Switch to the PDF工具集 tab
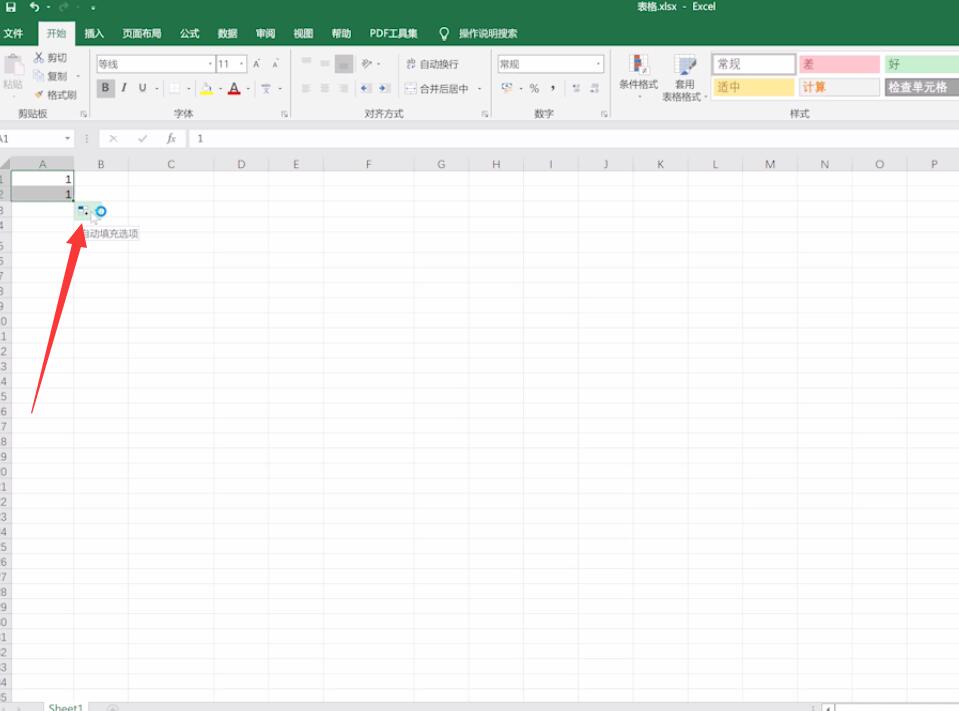959x711 pixels. point(393,34)
